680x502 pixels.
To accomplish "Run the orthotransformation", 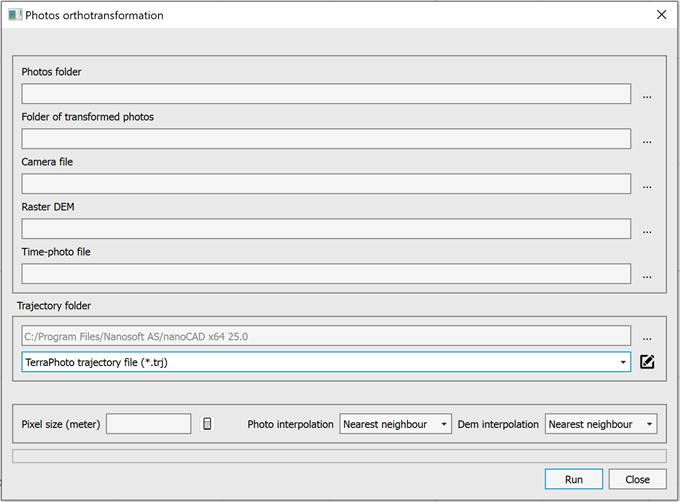I will [574, 479].
